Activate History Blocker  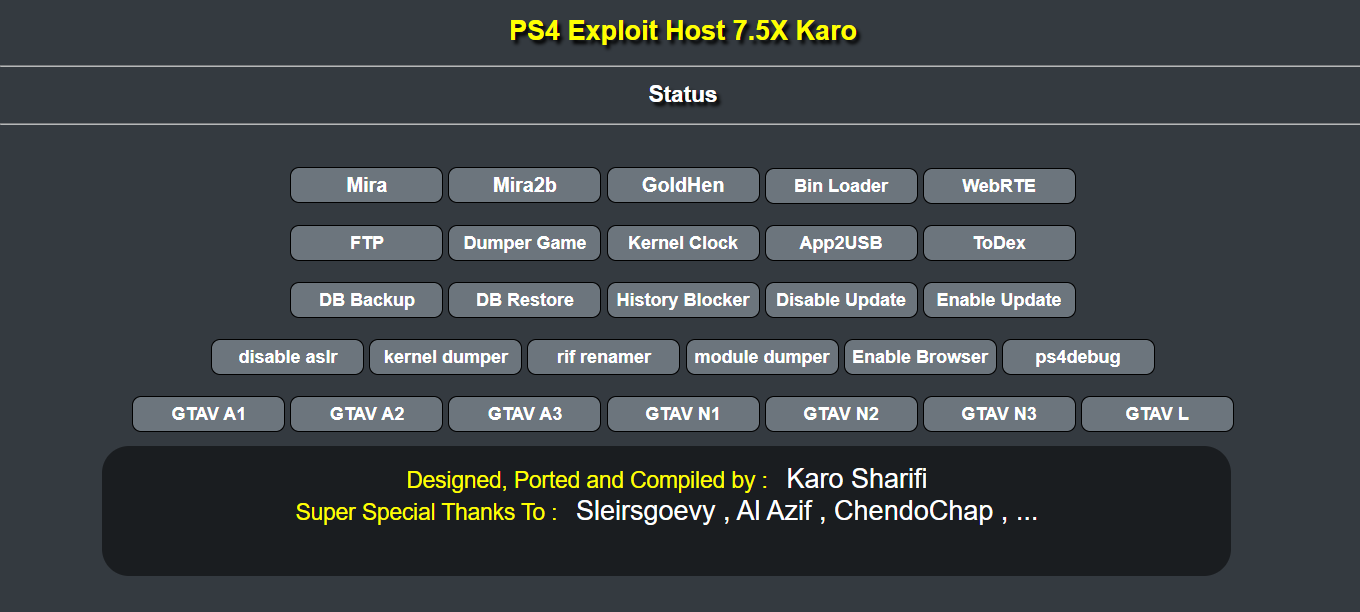[683, 299]
